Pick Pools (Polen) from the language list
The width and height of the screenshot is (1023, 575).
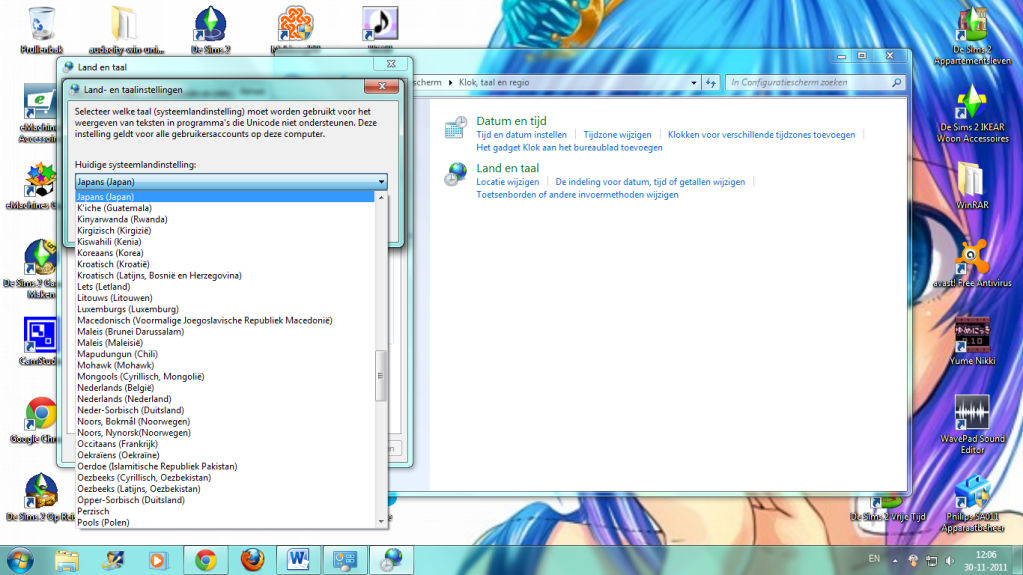[103, 523]
